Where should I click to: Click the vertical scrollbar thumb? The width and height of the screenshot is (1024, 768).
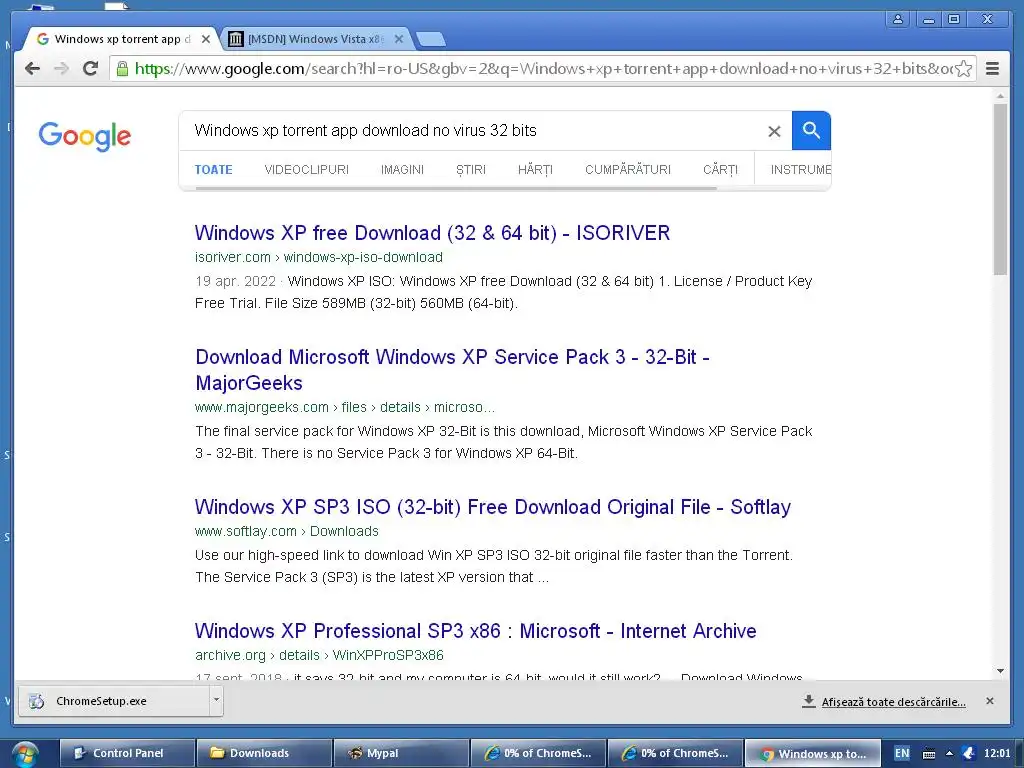click(x=1000, y=189)
